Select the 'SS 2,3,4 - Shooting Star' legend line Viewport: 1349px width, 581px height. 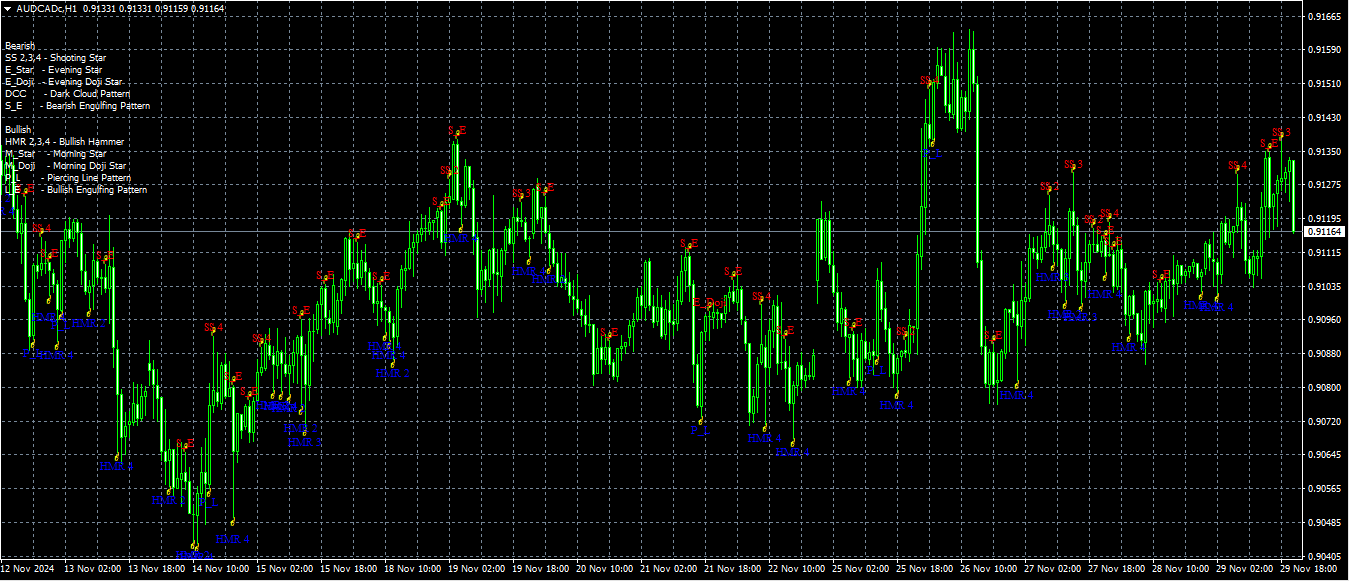point(55,58)
